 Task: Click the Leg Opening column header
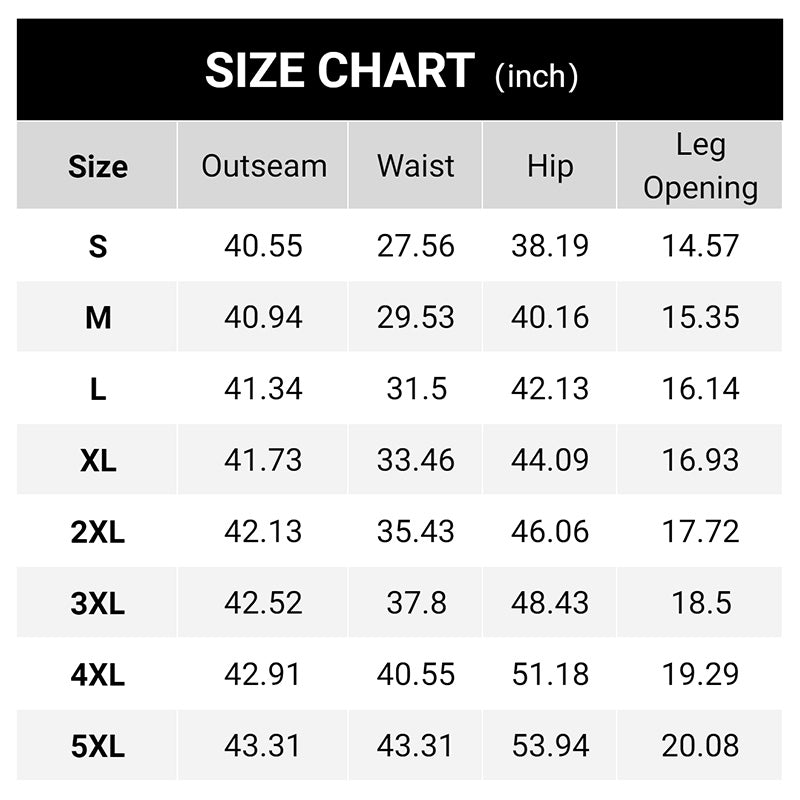point(700,166)
